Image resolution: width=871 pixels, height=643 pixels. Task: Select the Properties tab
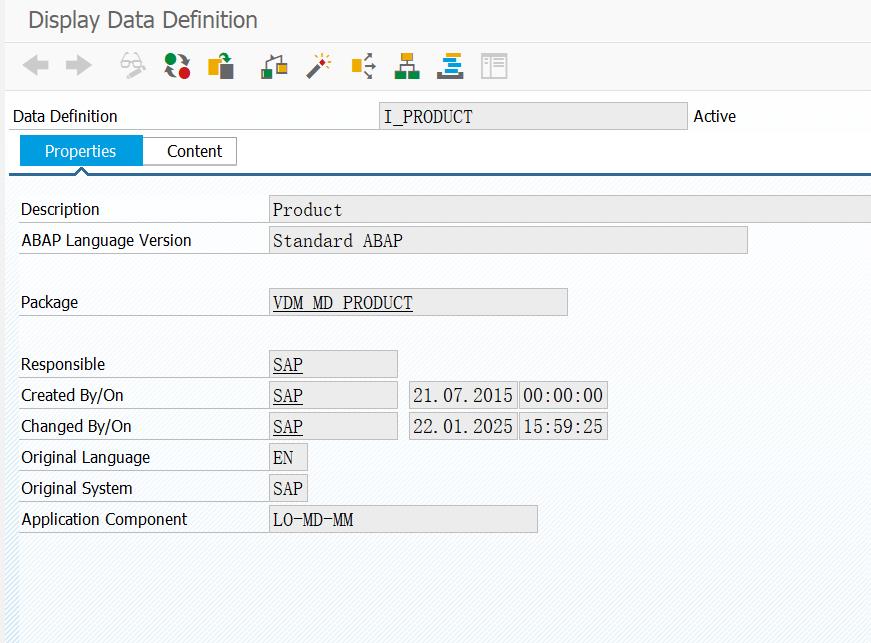point(80,151)
